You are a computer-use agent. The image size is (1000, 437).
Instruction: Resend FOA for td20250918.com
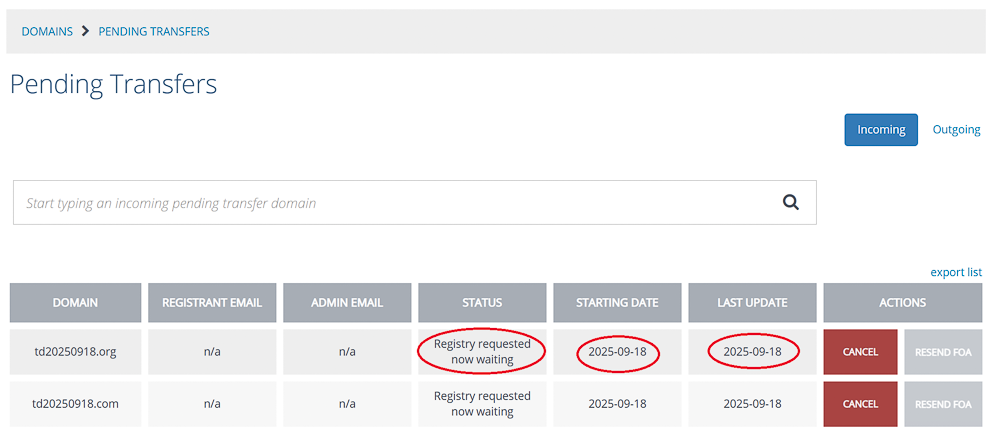[x=943, y=404]
